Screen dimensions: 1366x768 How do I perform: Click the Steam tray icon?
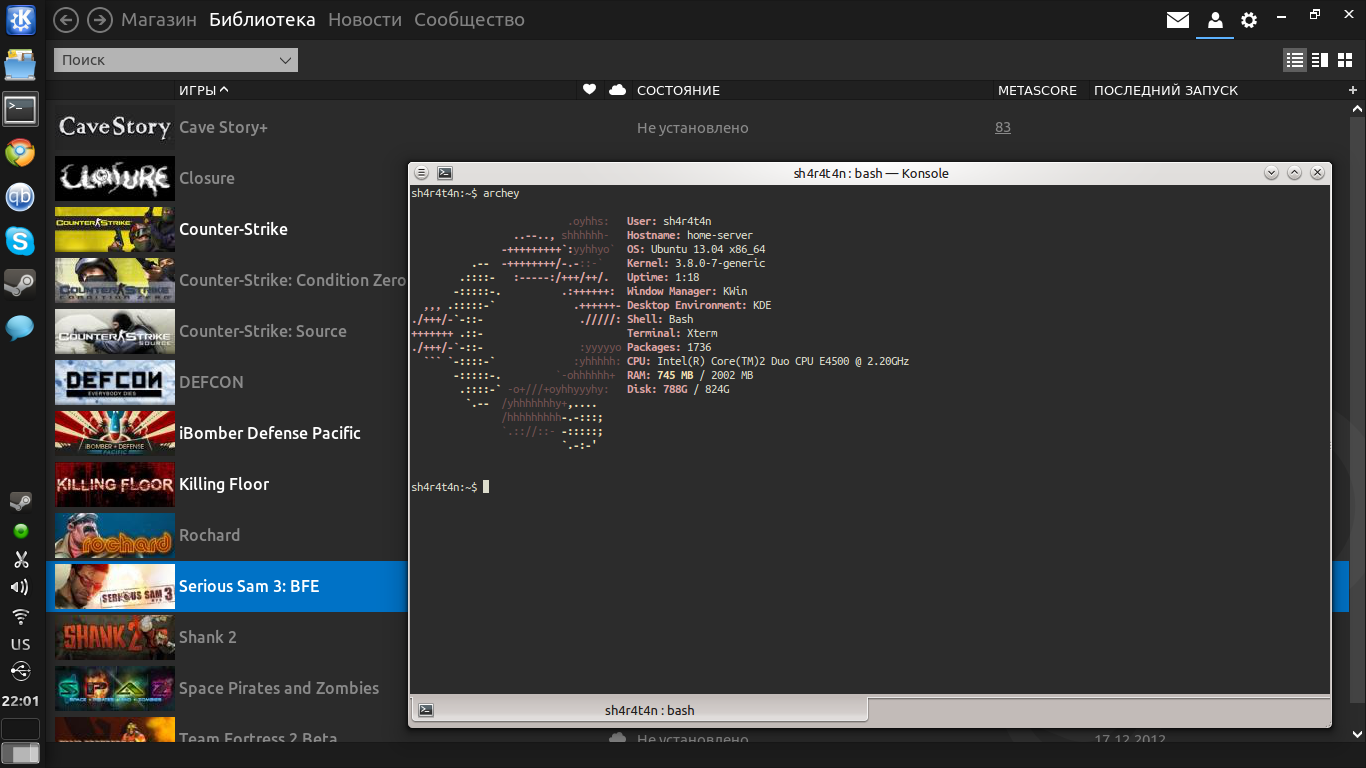(x=20, y=501)
